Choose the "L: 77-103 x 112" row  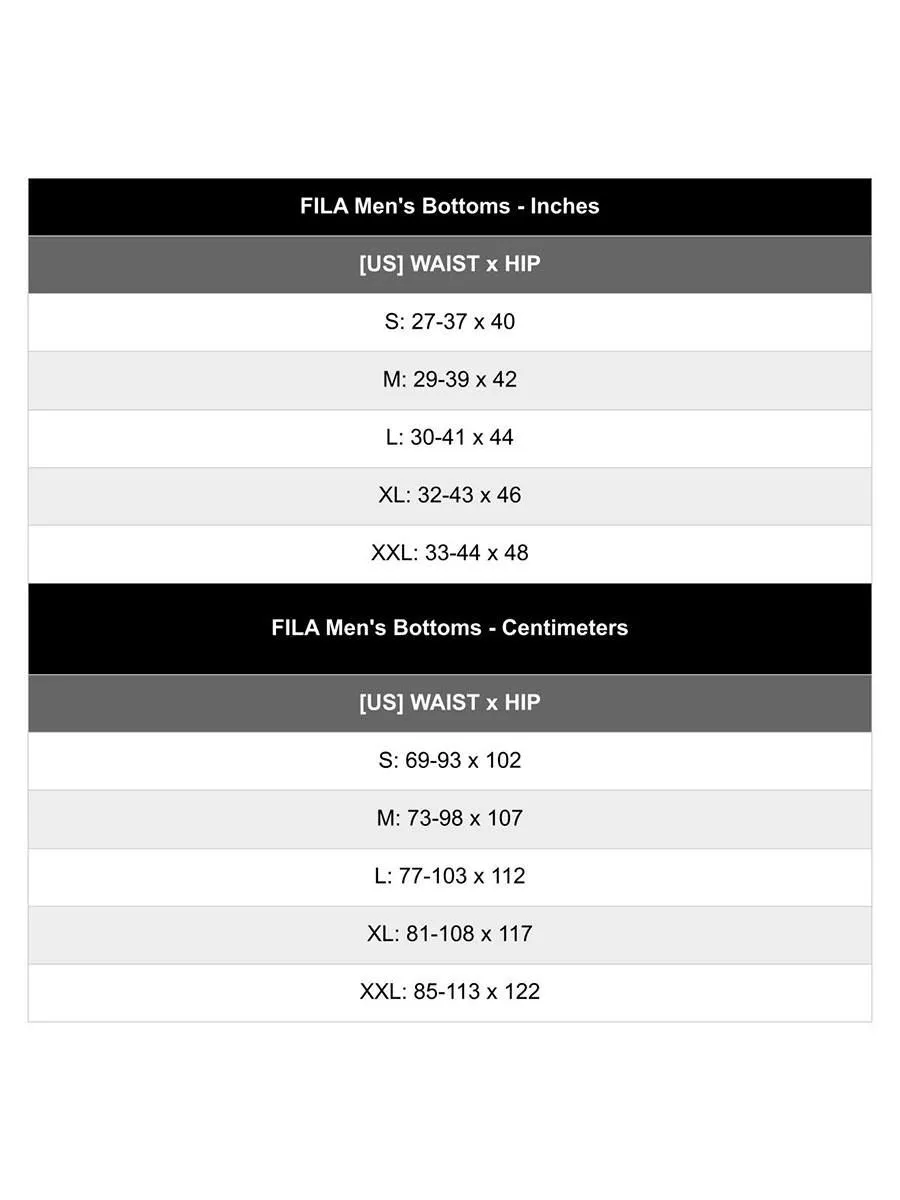coord(449,877)
